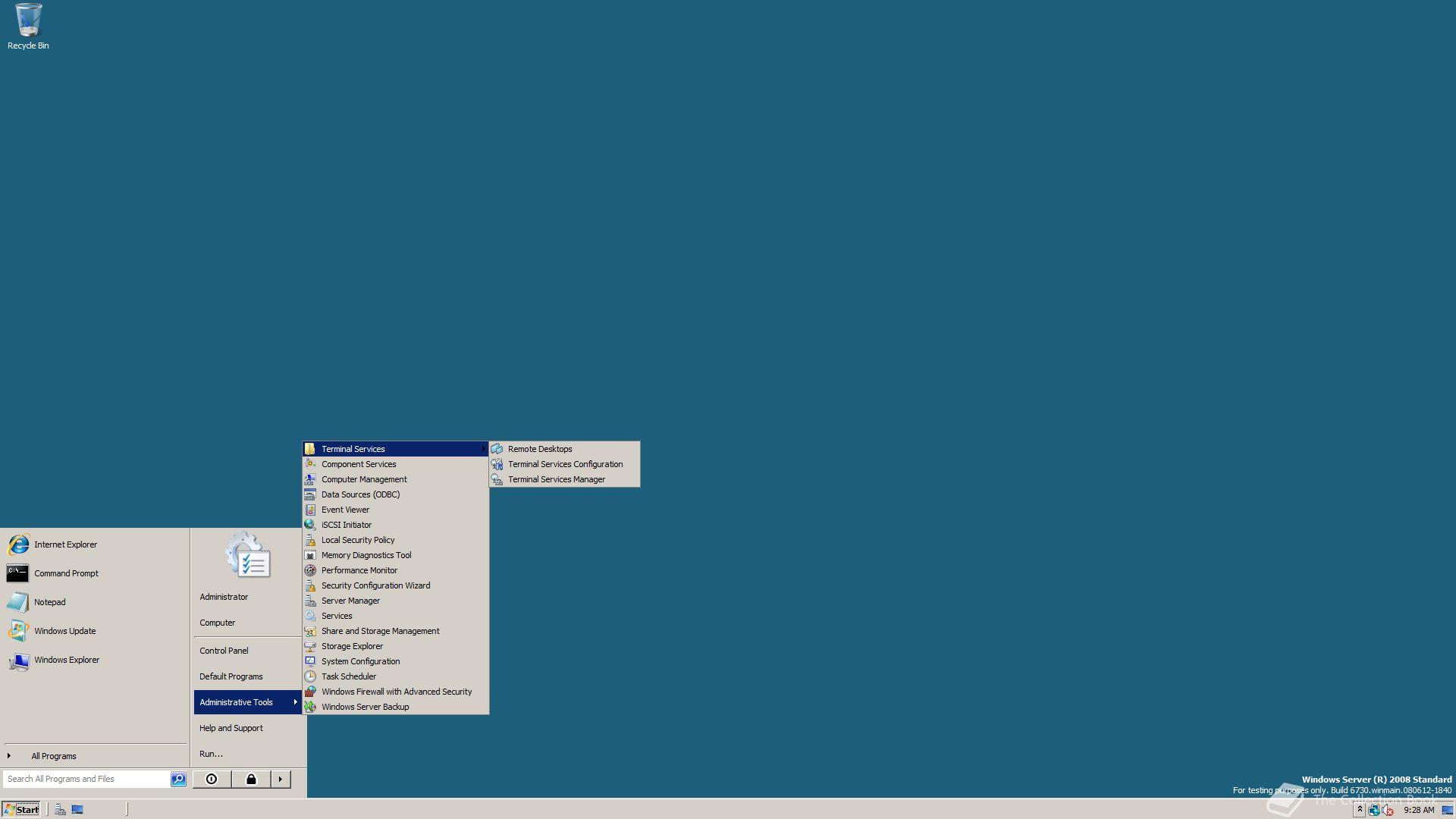The width and height of the screenshot is (1456, 819).
Task: Open Notepad icon in Start menu
Action: (x=17, y=602)
